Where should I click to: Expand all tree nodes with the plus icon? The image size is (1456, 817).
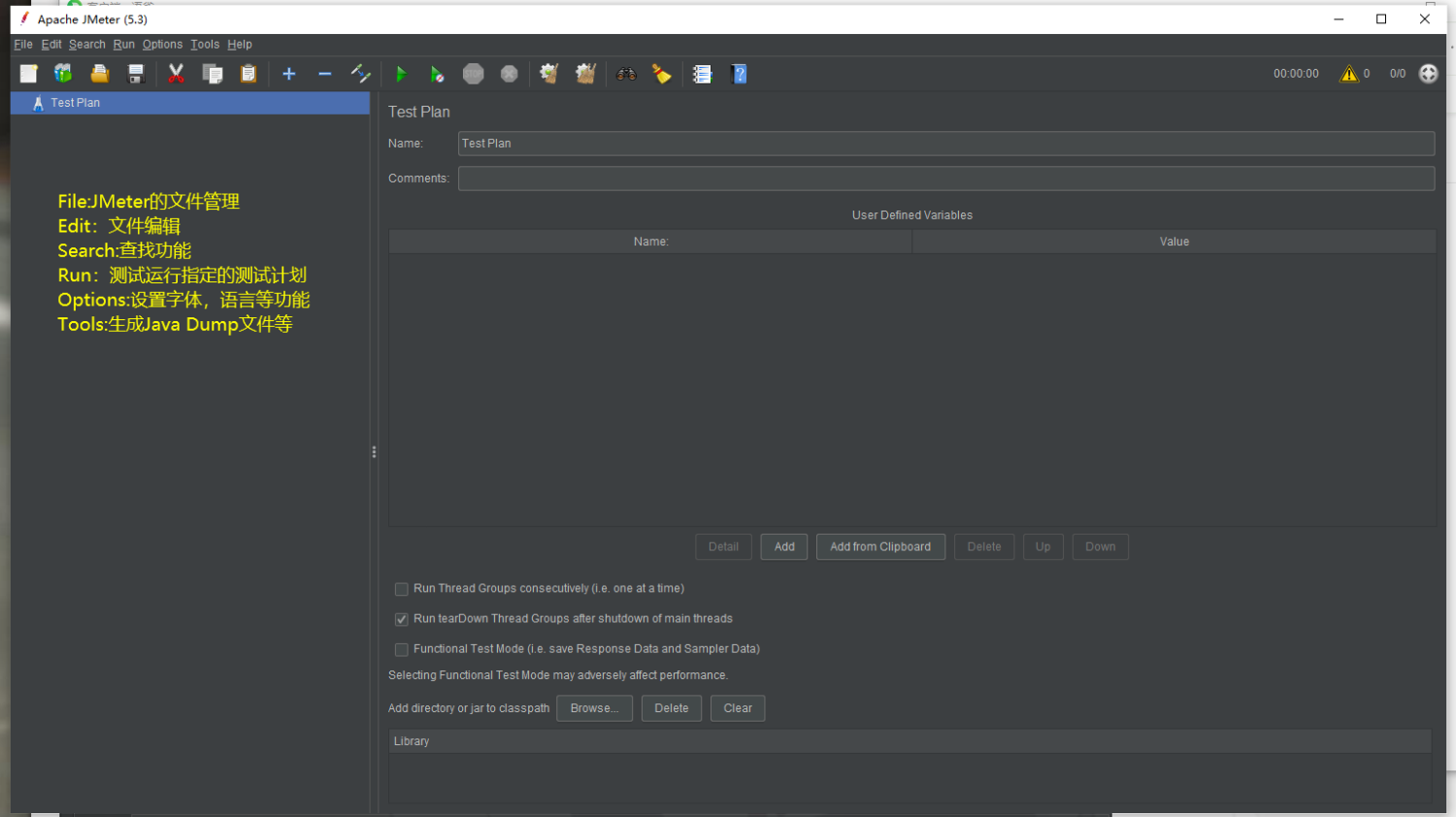coord(288,74)
